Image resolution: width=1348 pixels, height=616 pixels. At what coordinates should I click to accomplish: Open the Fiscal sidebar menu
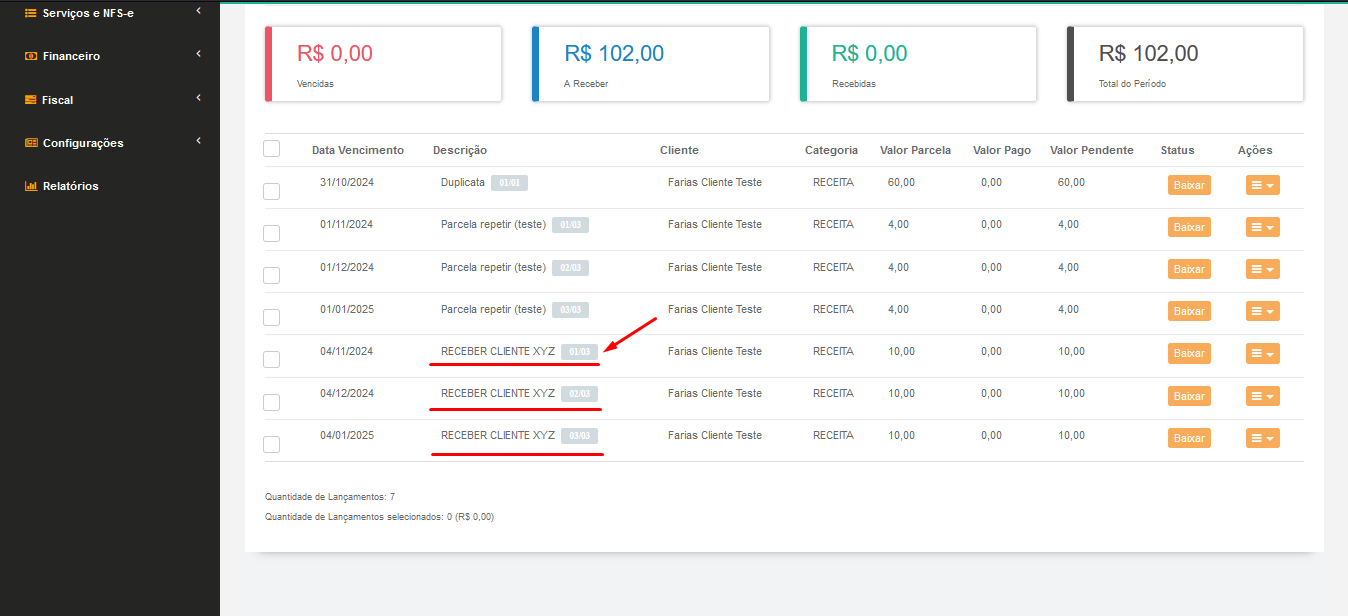[x=57, y=100]
